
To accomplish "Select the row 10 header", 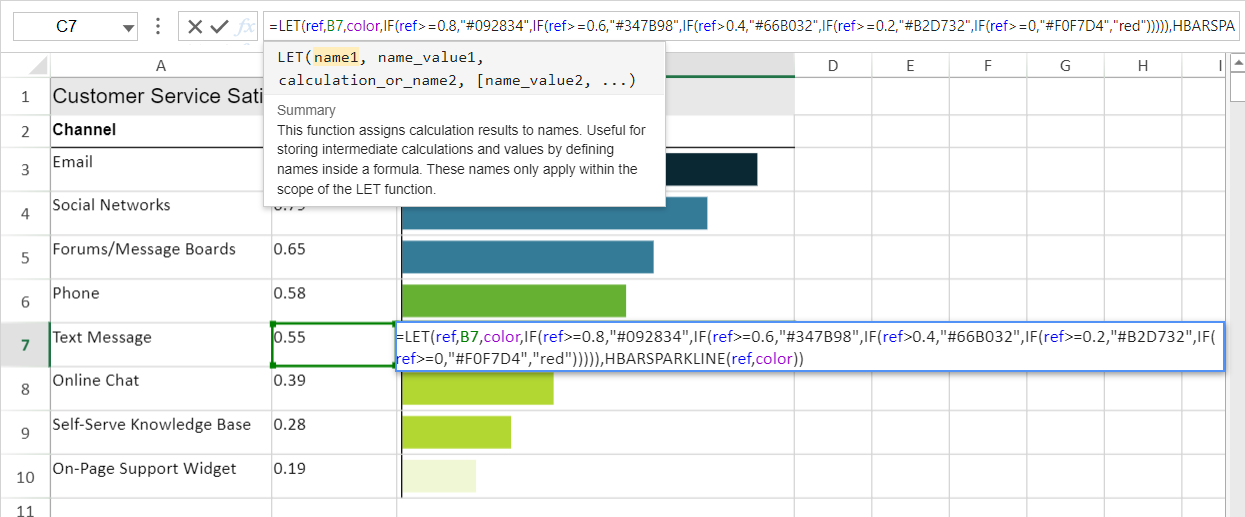I will click(x=25, y=477).
